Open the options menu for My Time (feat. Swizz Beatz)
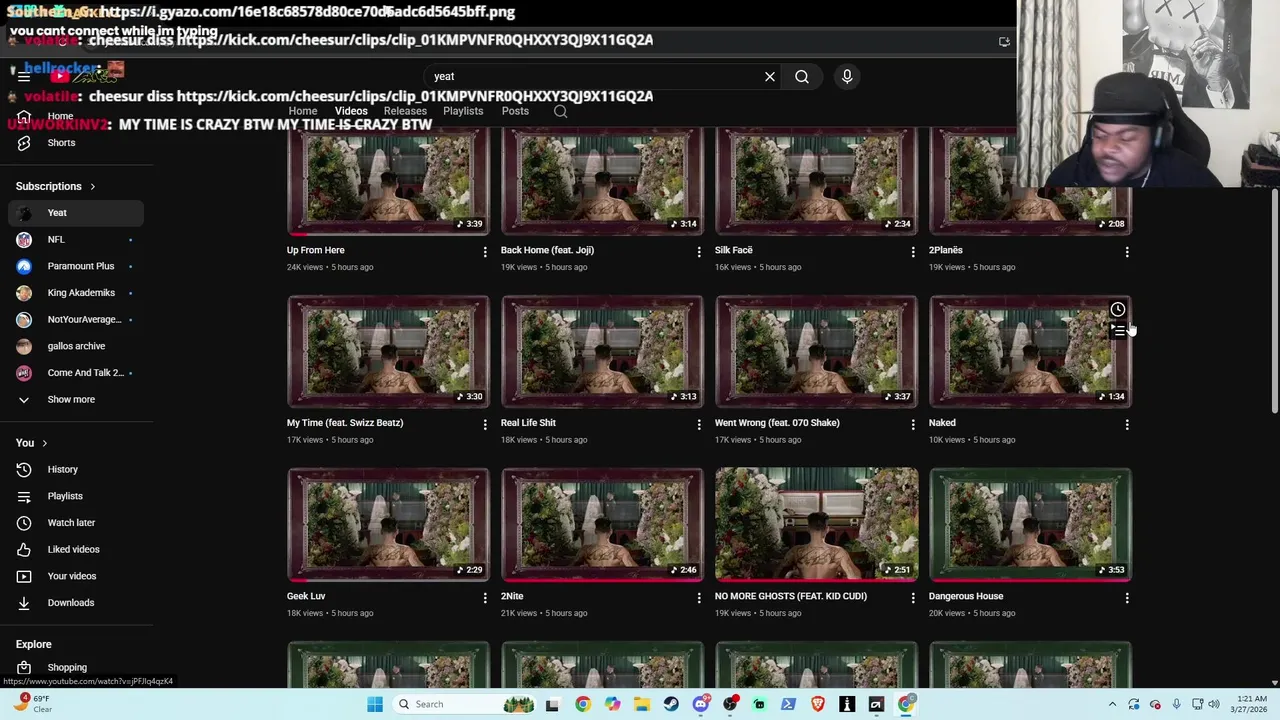This screenshot has height=720, width=1280. (485, 424)
